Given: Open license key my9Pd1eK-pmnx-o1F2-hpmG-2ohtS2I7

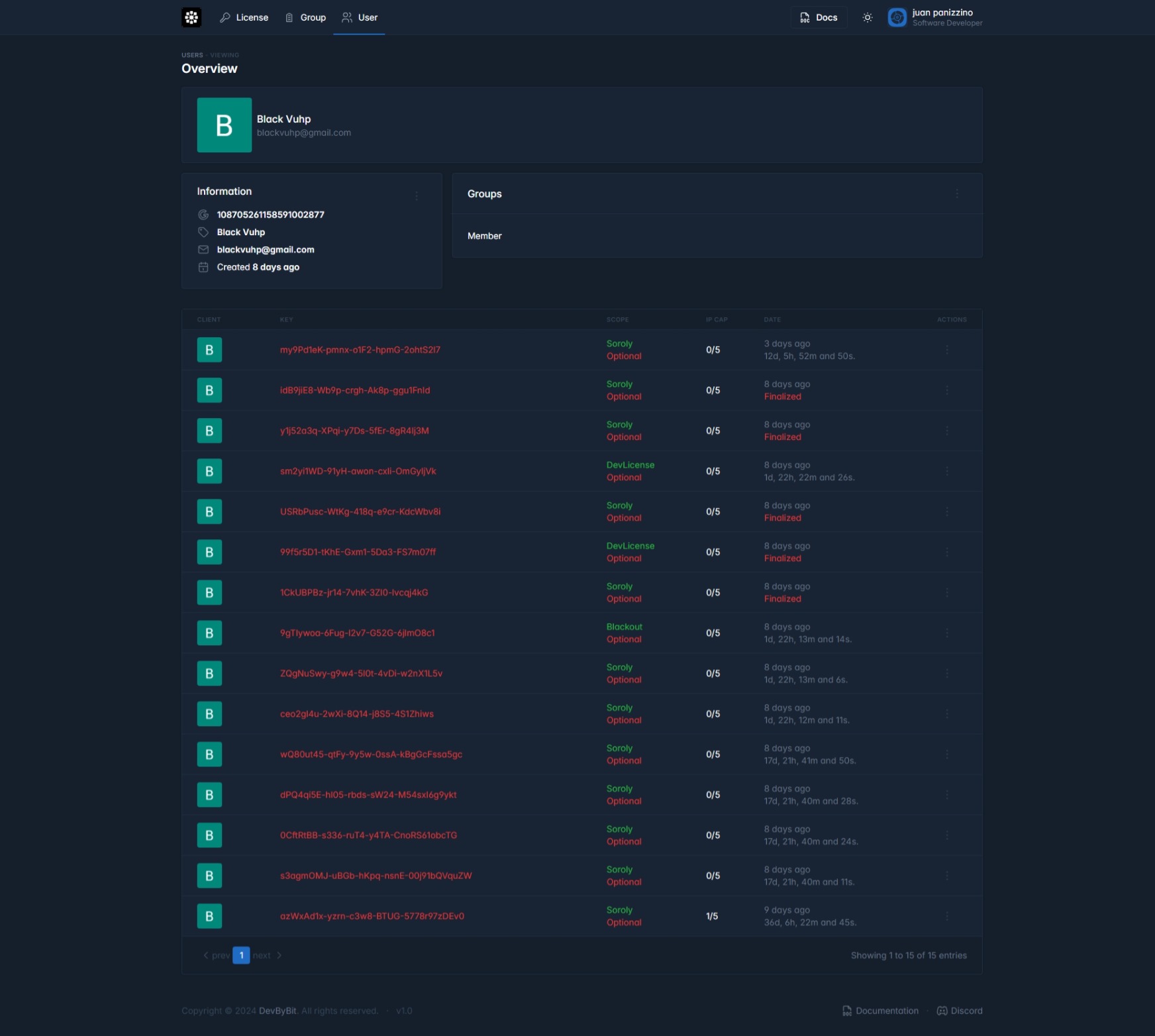Looking at the screenshot, I should [x=360, y=350].
